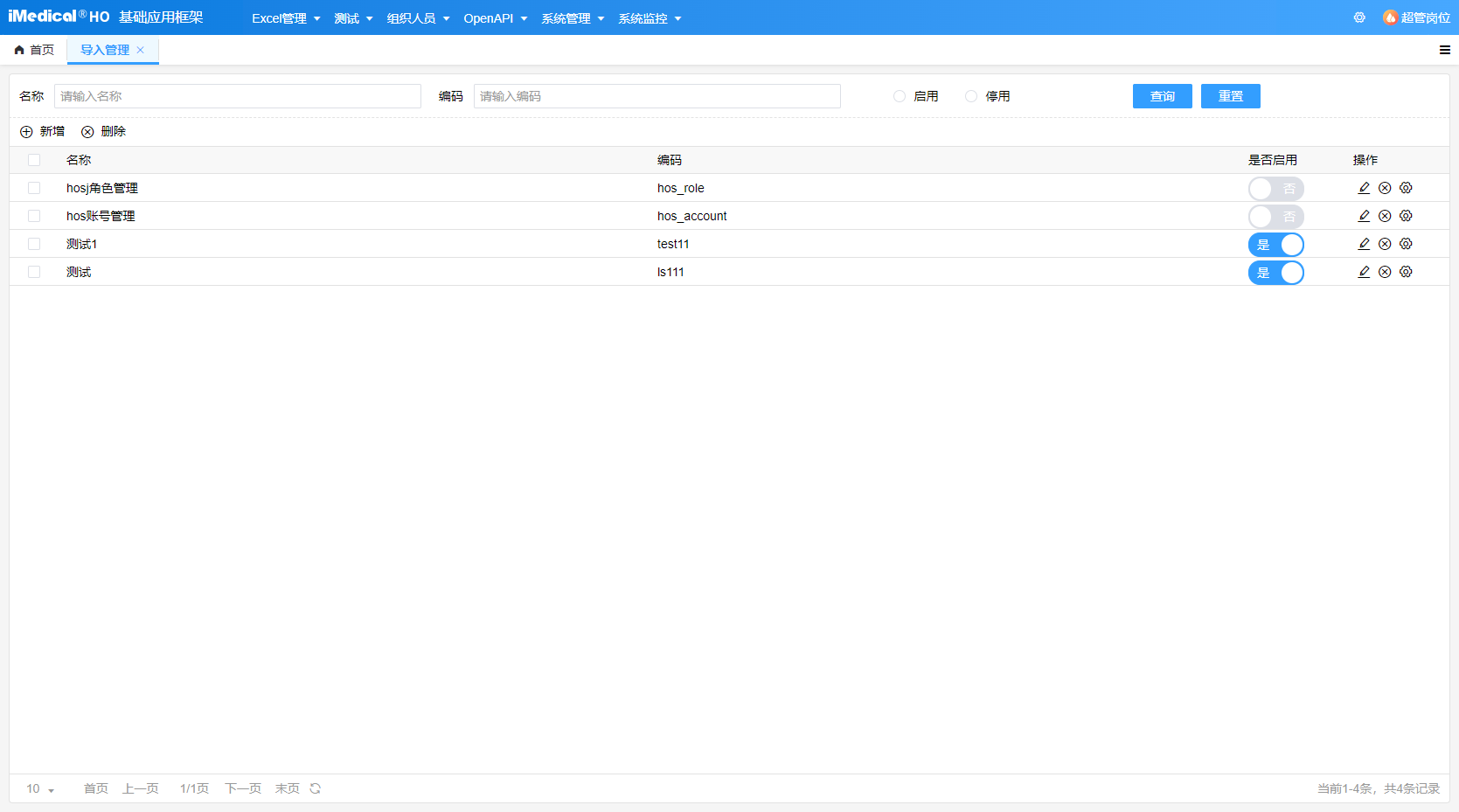
Task: Disable the toggle for test11 row
Action: 1275,245
